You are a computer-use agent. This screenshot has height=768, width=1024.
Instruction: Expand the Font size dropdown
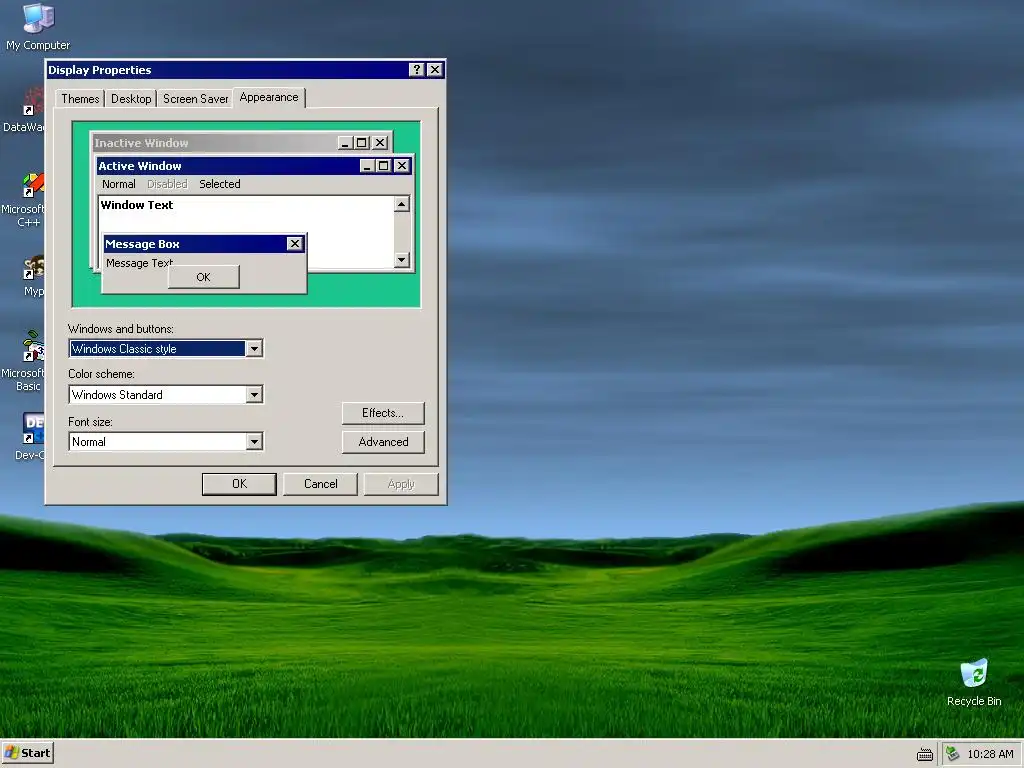(x=254, y=441)
